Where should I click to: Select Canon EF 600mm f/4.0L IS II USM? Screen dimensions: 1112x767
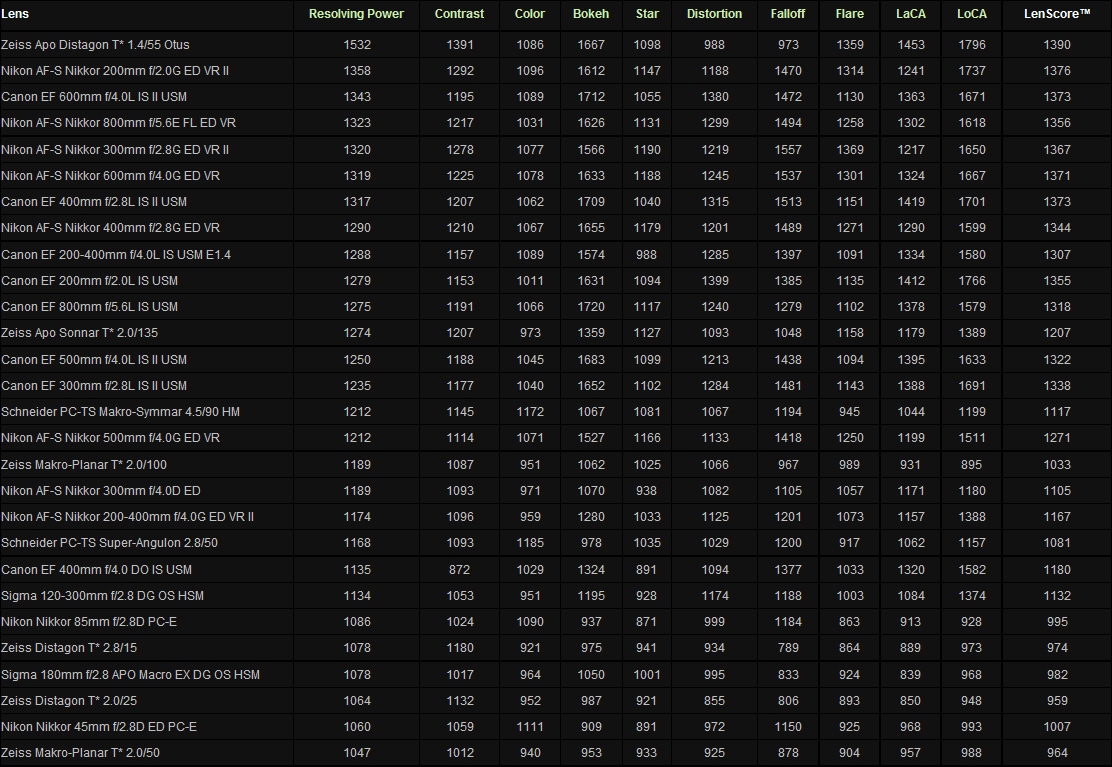pyautogui.click(x=94, y=97)
